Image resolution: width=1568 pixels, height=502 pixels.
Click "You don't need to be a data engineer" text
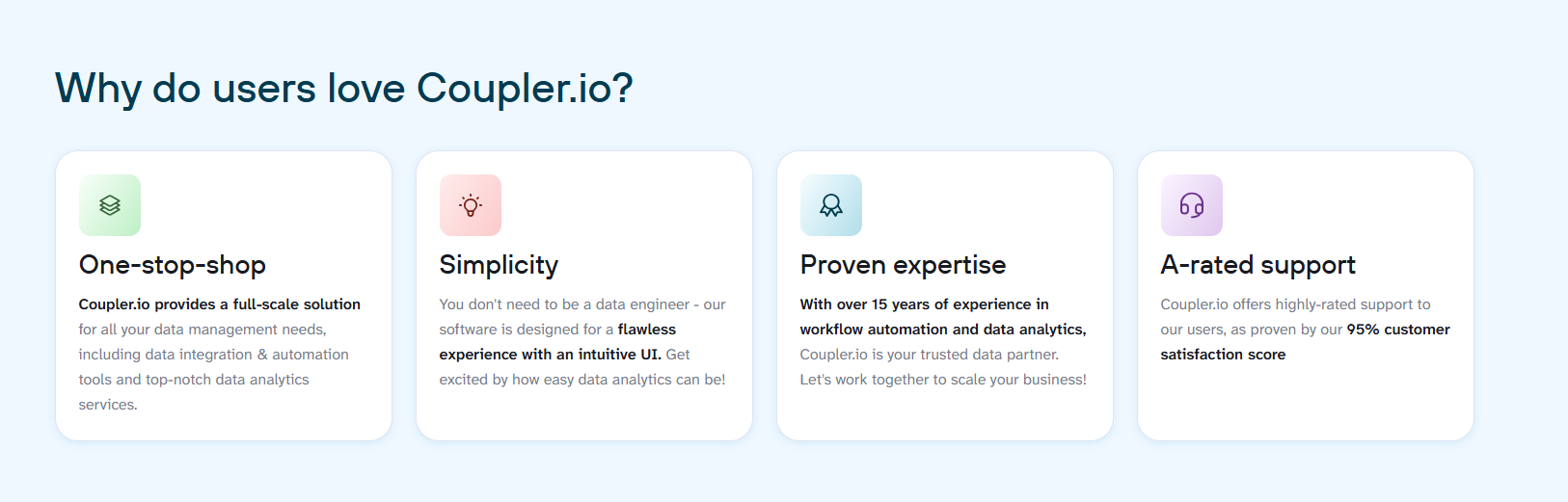click(564, 304)
